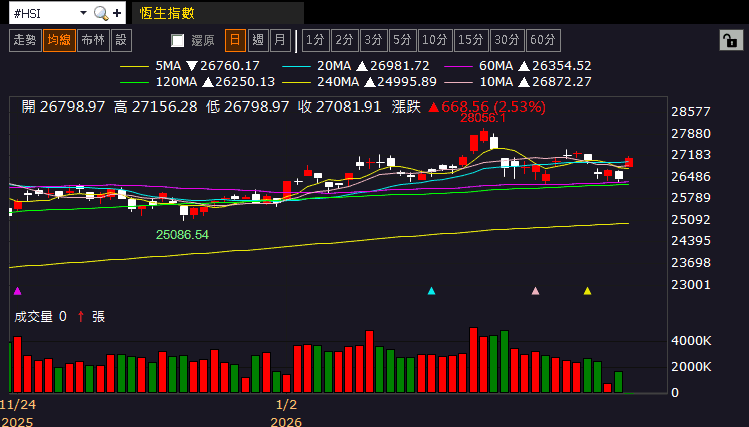Click the pink triangle marker below chart

pyautogui.click(x=535, y=291)
